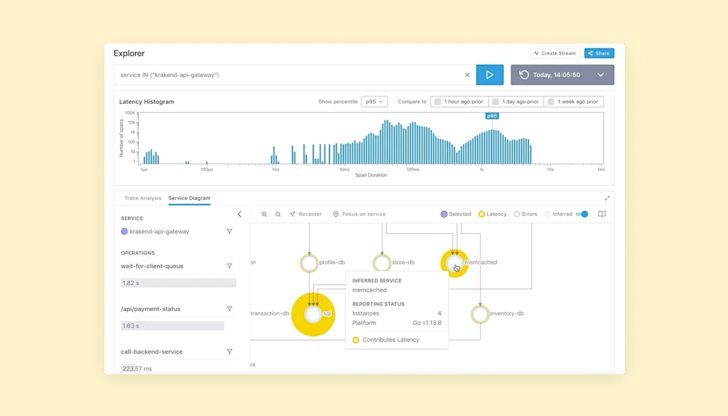
Task: Filter by krakend-api-gateway service funnel icon
Action: click(229, 231)
